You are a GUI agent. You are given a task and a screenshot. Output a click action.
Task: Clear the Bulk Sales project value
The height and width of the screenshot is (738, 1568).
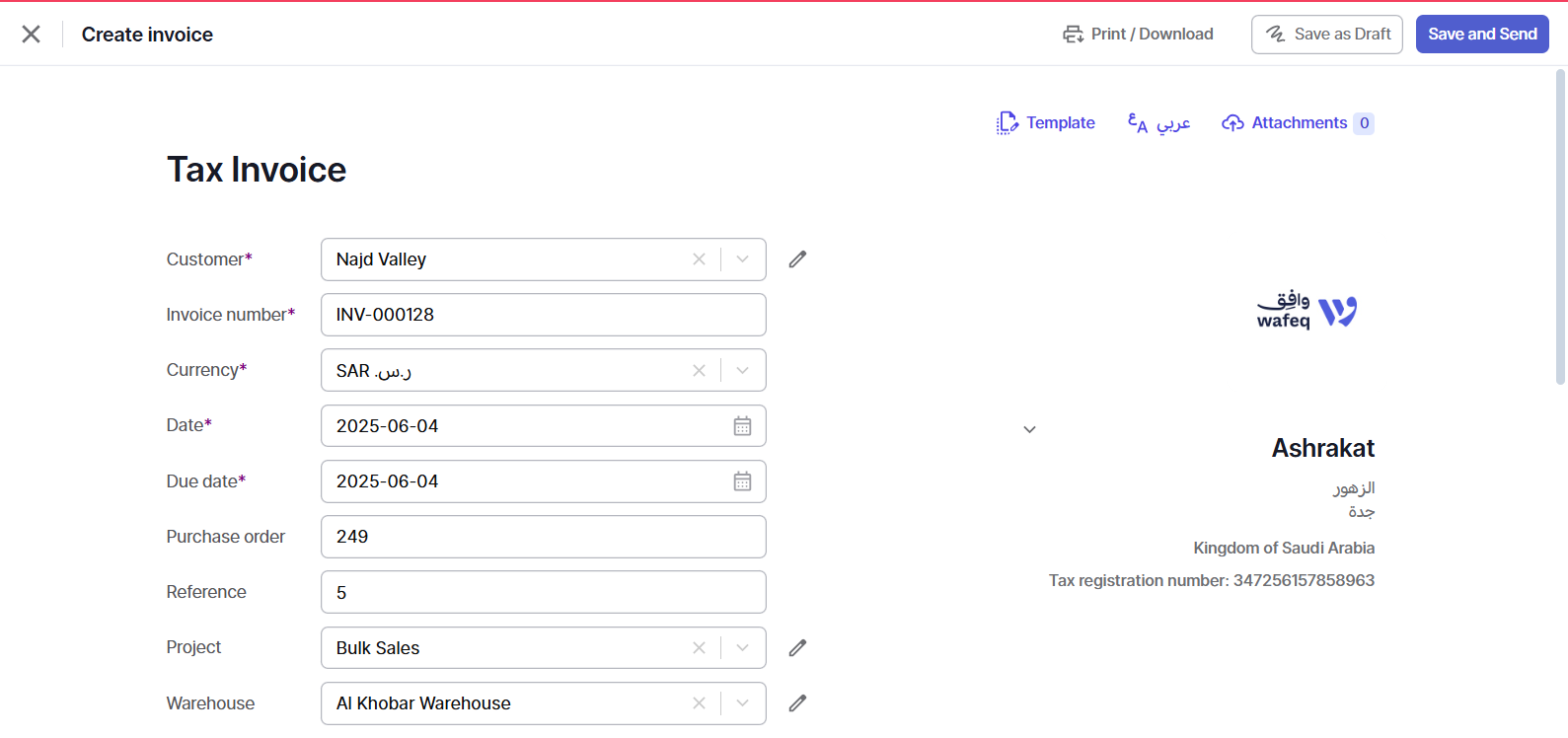pos(699,648)
